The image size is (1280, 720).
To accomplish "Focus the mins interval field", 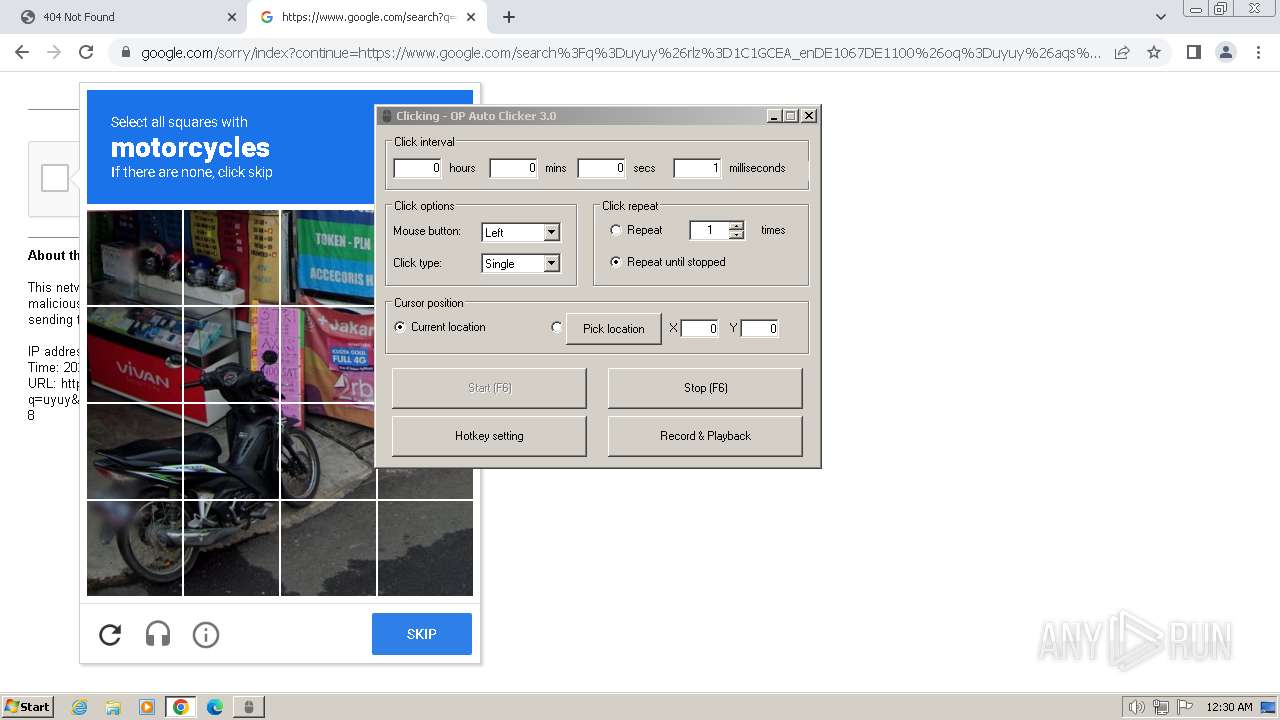I will coord(514,168).
